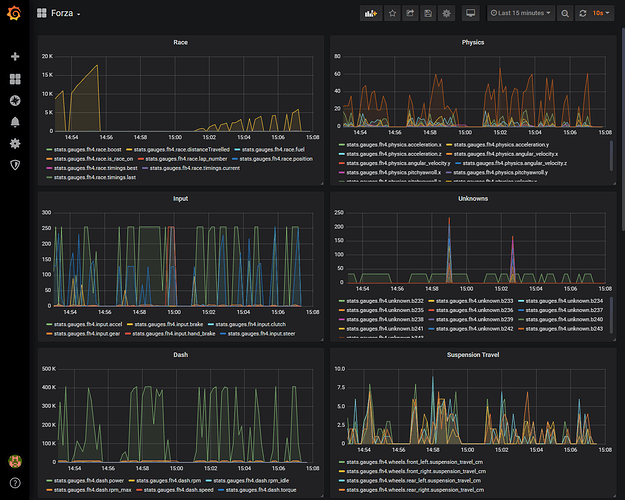Click the Share dashboard icon
The height and width of the screenshot is (500, 625).
tap(410, 14)
